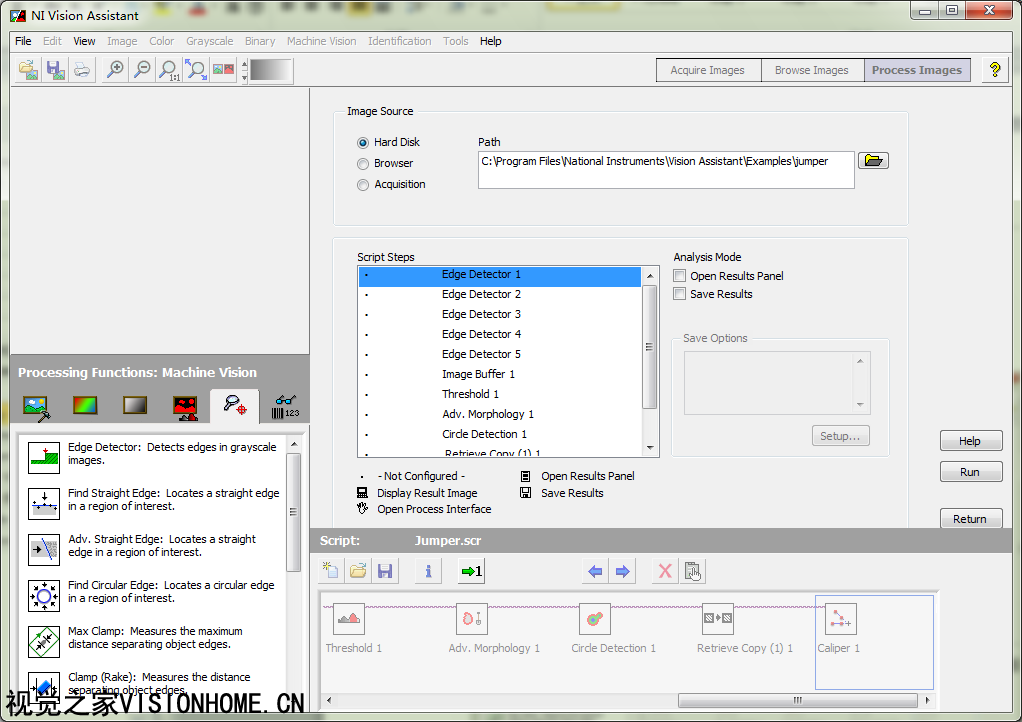This screenshot has height=722, width=1022.
Task: Open the Color processing functions palette tab
Action: 85,406
